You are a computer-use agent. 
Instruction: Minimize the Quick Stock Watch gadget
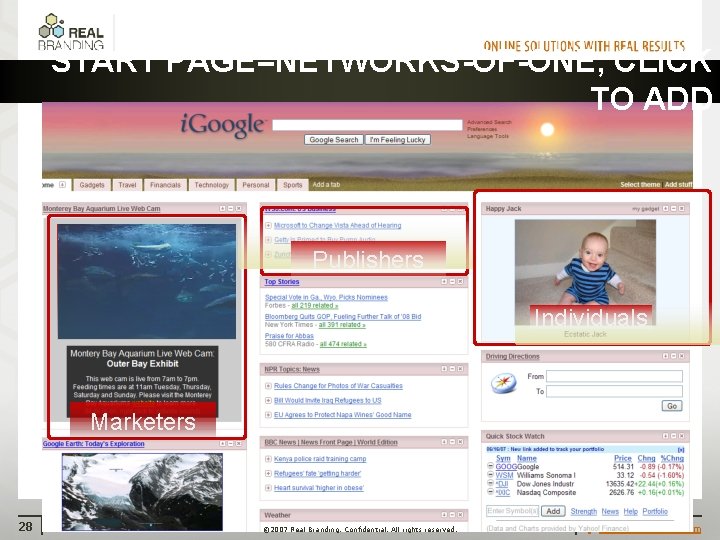click(674, 436)
